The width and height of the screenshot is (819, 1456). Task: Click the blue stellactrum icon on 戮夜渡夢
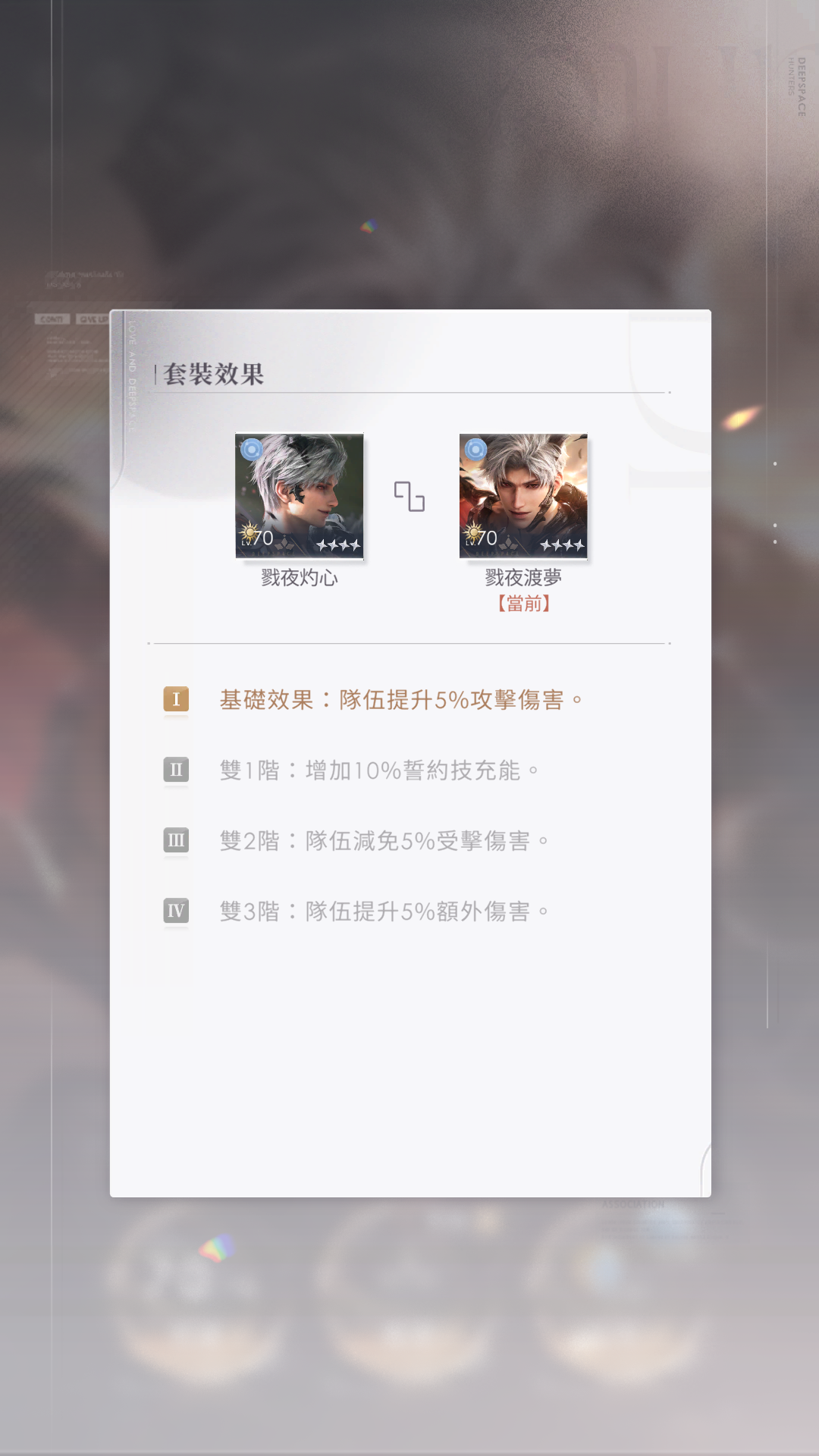point(475,450)
